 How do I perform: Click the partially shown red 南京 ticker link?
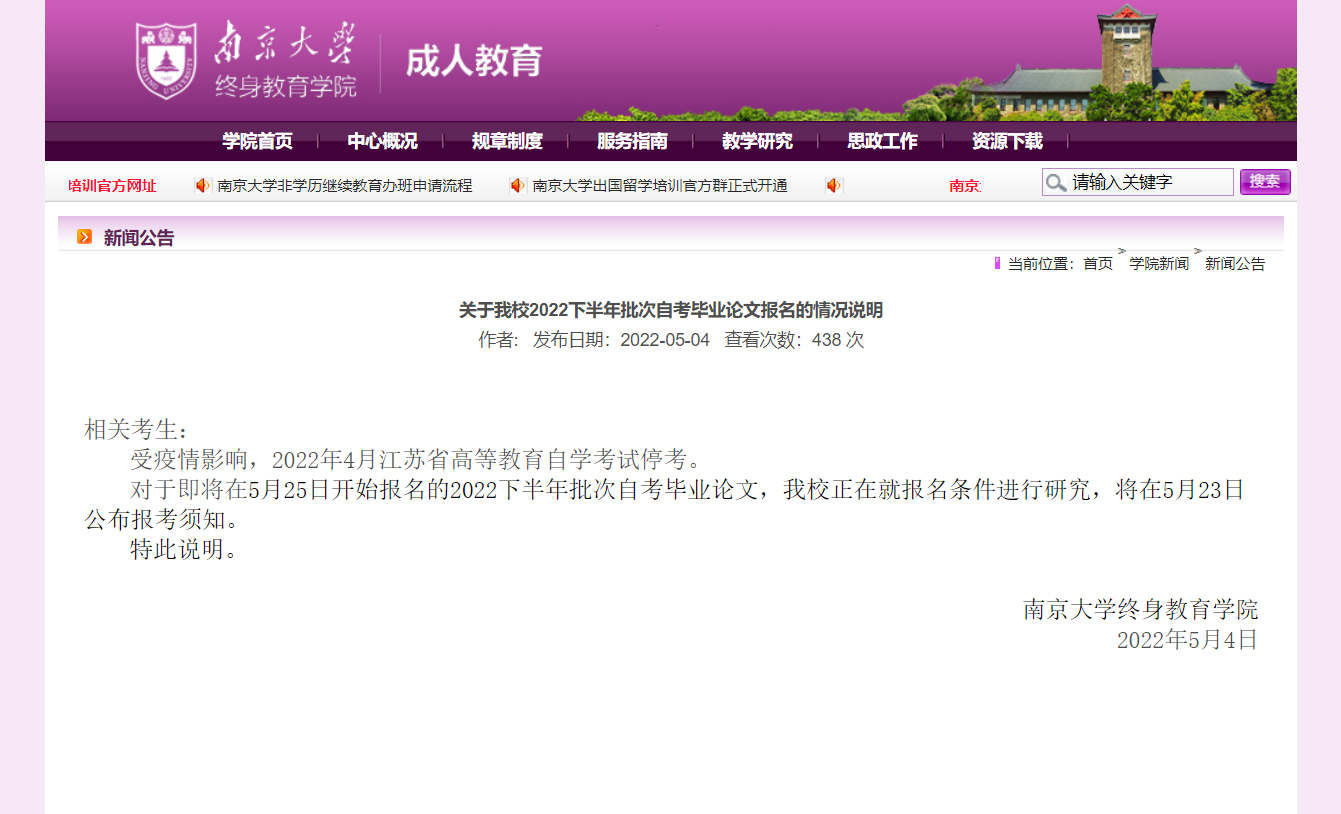[965, 186]
